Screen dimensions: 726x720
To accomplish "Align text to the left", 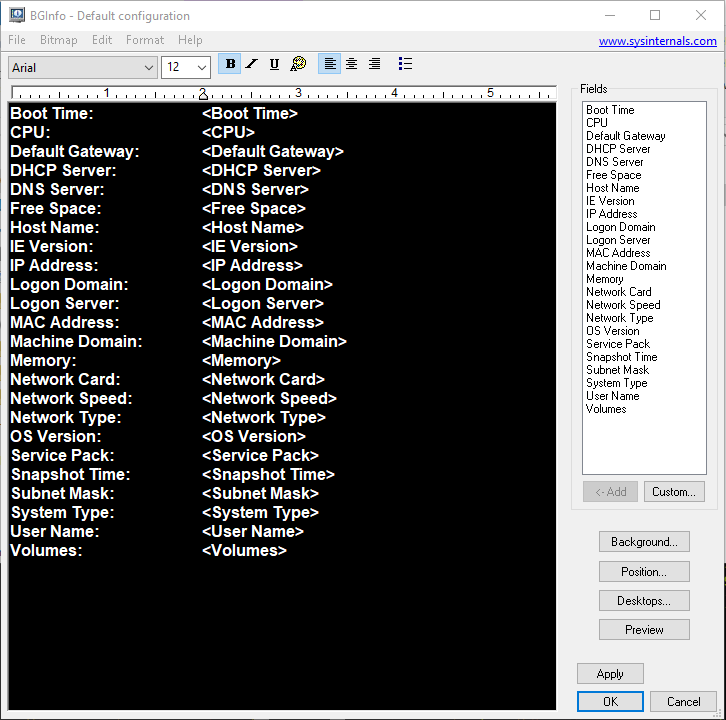I will tap(329, 64).
